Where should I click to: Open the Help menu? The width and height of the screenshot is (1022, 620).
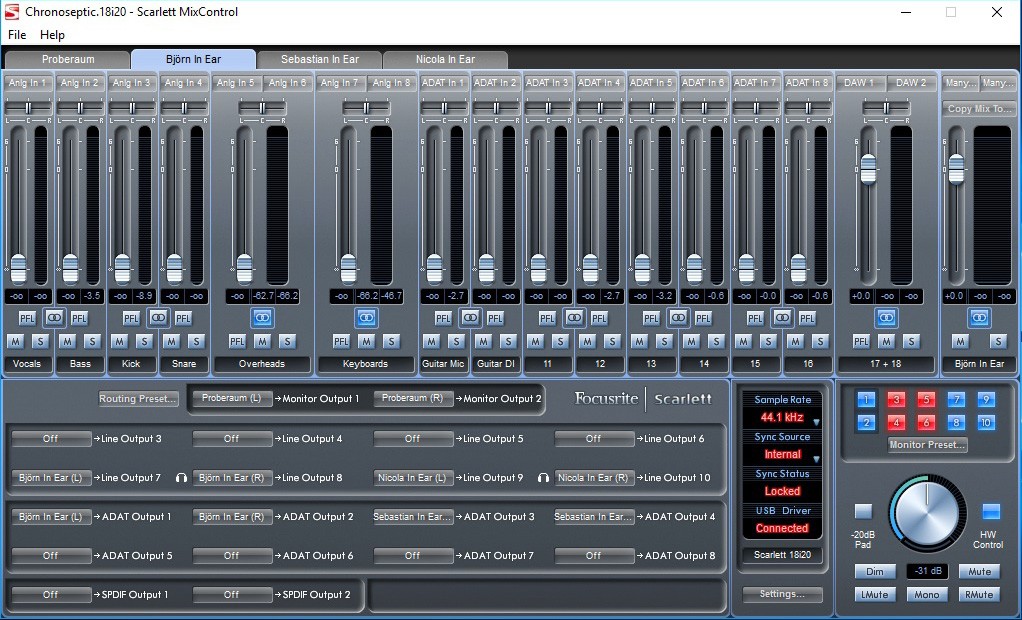(x=52, y=35)
